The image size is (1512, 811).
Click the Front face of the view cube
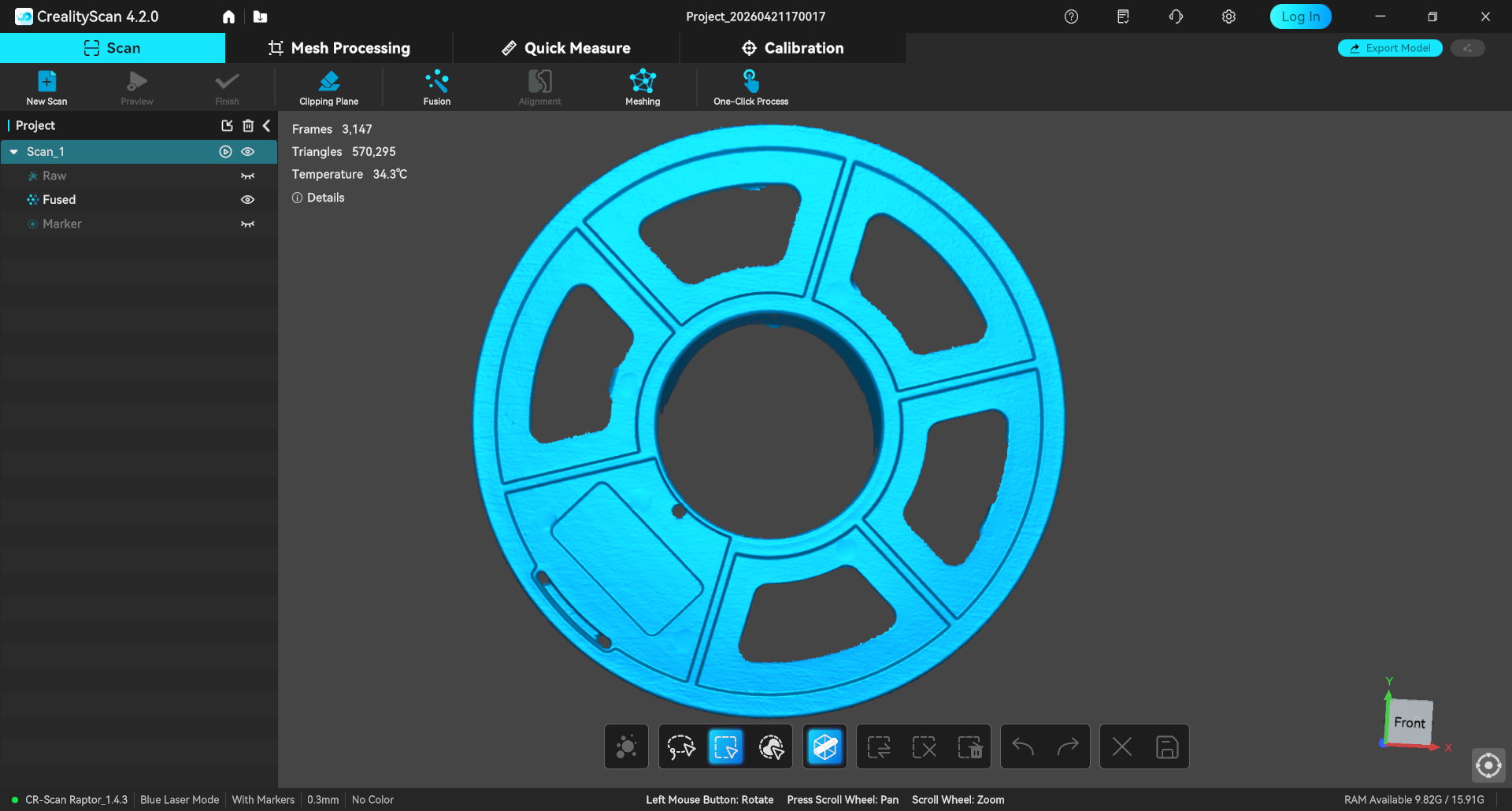(1409, 723)
